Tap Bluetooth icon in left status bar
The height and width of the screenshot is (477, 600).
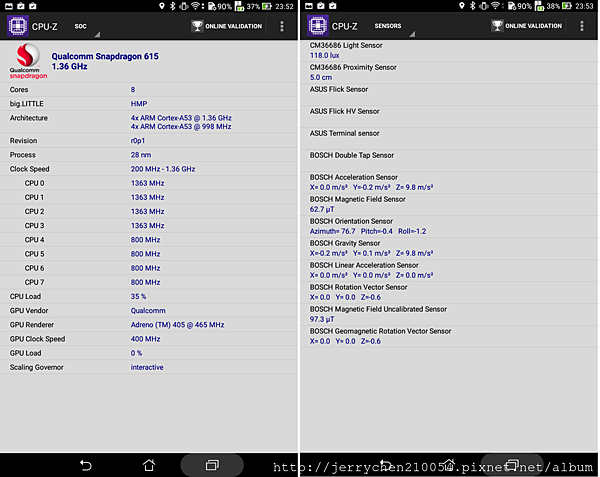[x=173, y=6]
